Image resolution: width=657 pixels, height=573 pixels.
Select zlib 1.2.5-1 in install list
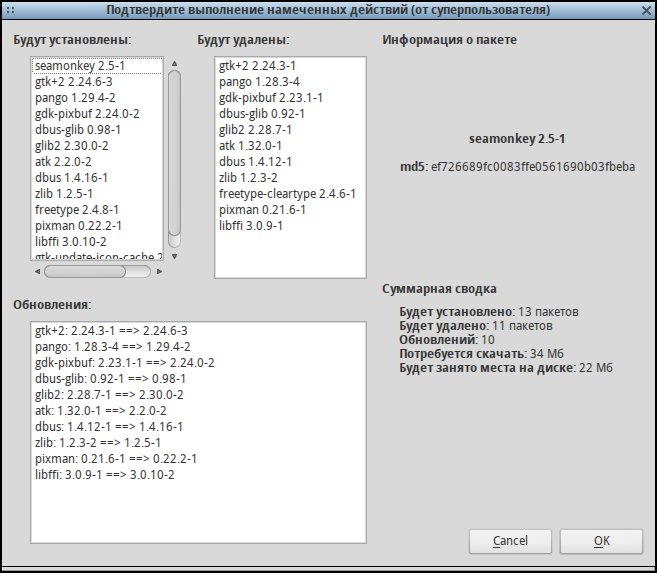(97, 194)
